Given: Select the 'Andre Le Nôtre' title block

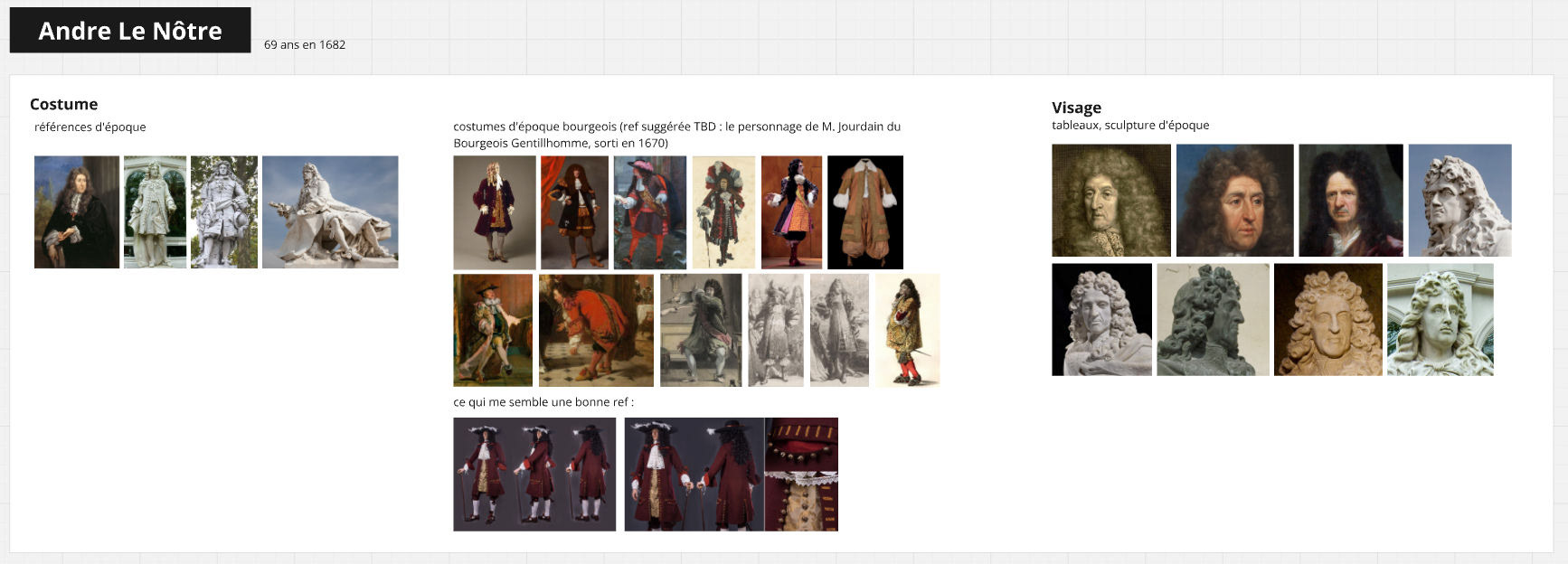Looking at the screenshot, I should click(x=130, y=31).
